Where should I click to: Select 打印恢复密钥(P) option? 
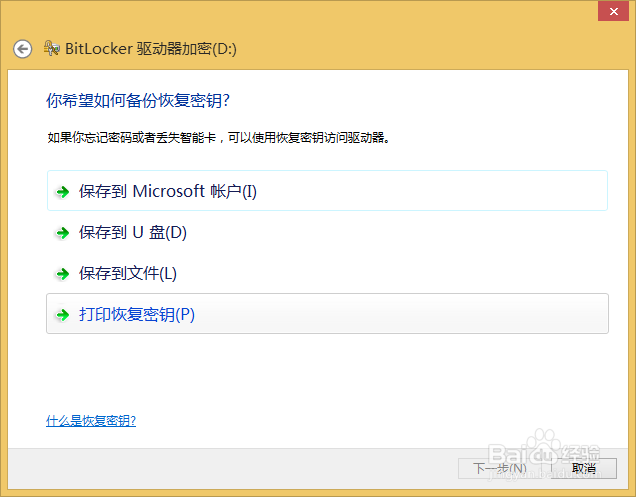[x=327, y=314]
